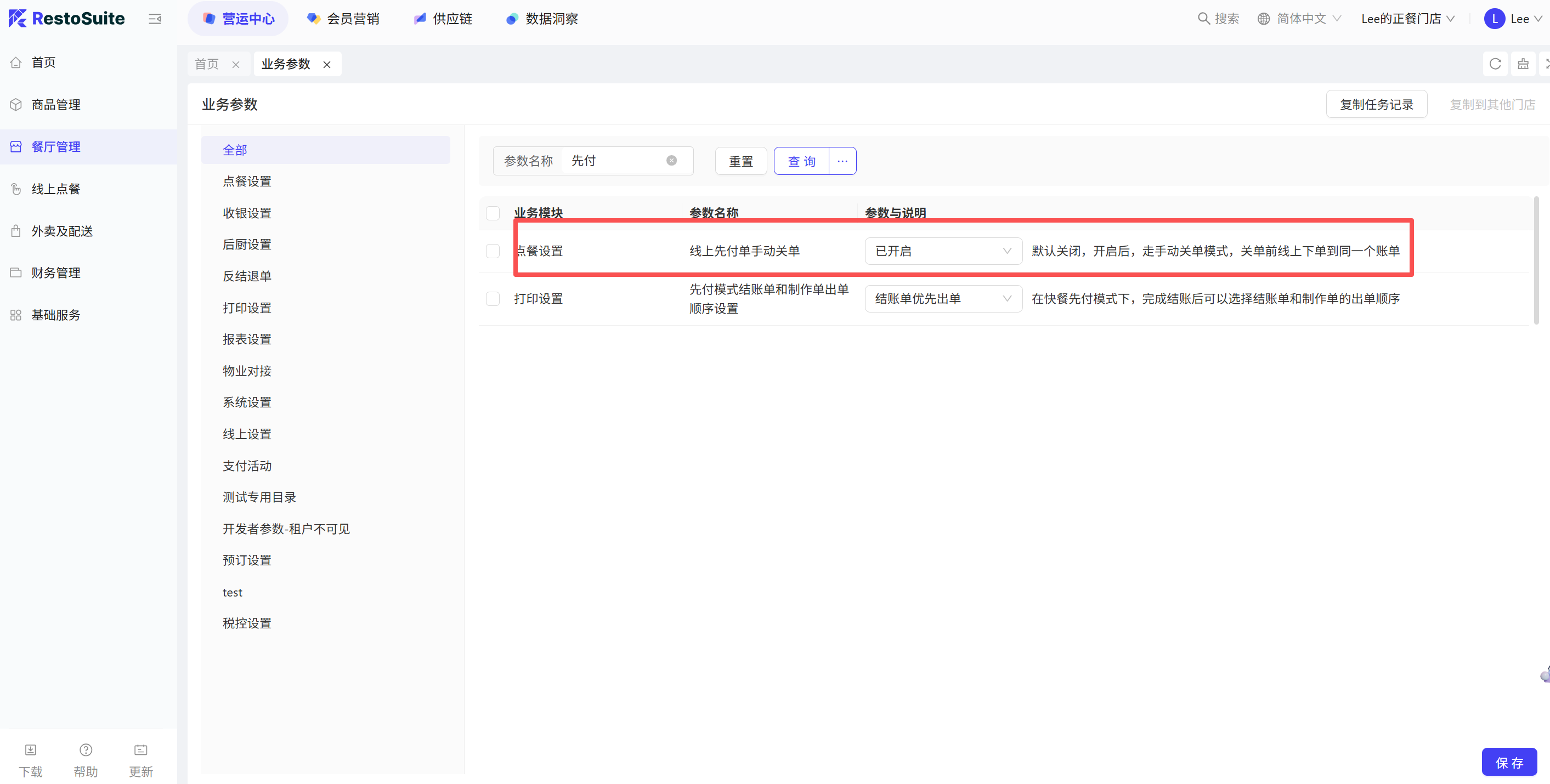Click the 保存 save button
The image size is (1550, 784).
point(1509,762)
